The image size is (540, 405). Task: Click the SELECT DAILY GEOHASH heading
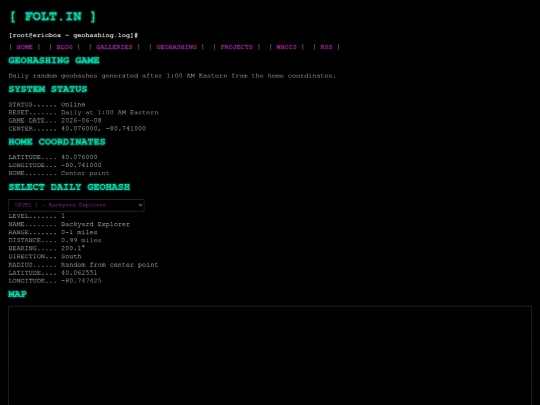click(x=69, y=187)
